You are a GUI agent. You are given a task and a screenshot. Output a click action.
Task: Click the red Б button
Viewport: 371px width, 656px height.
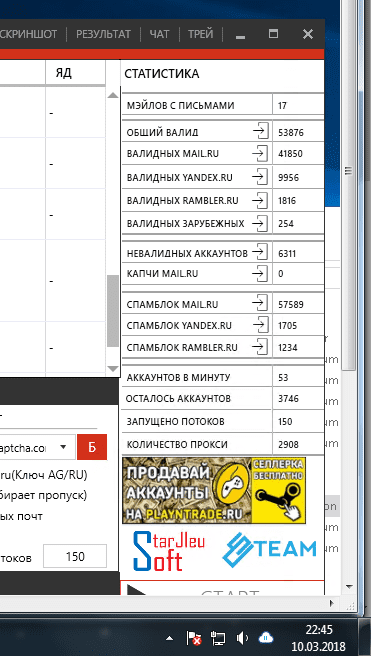(92, 447)
